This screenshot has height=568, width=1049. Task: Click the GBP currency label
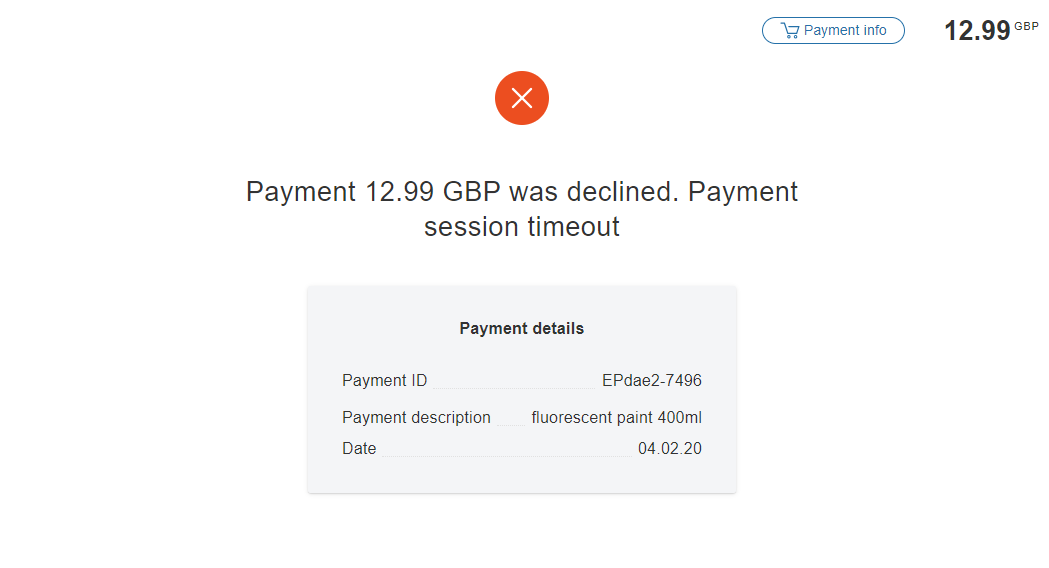1026,26
